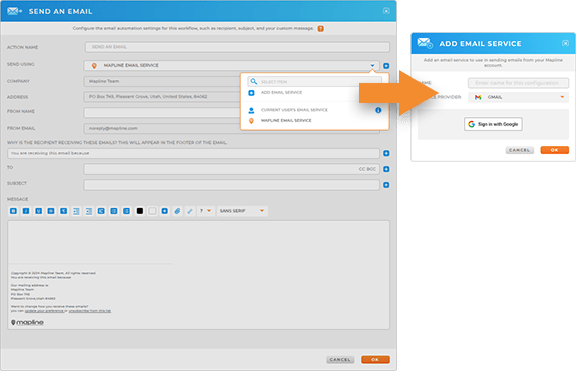This screenshot has width=576, height=371.
Task: Click the paperclip attachment icon
Action: (177, 211)
